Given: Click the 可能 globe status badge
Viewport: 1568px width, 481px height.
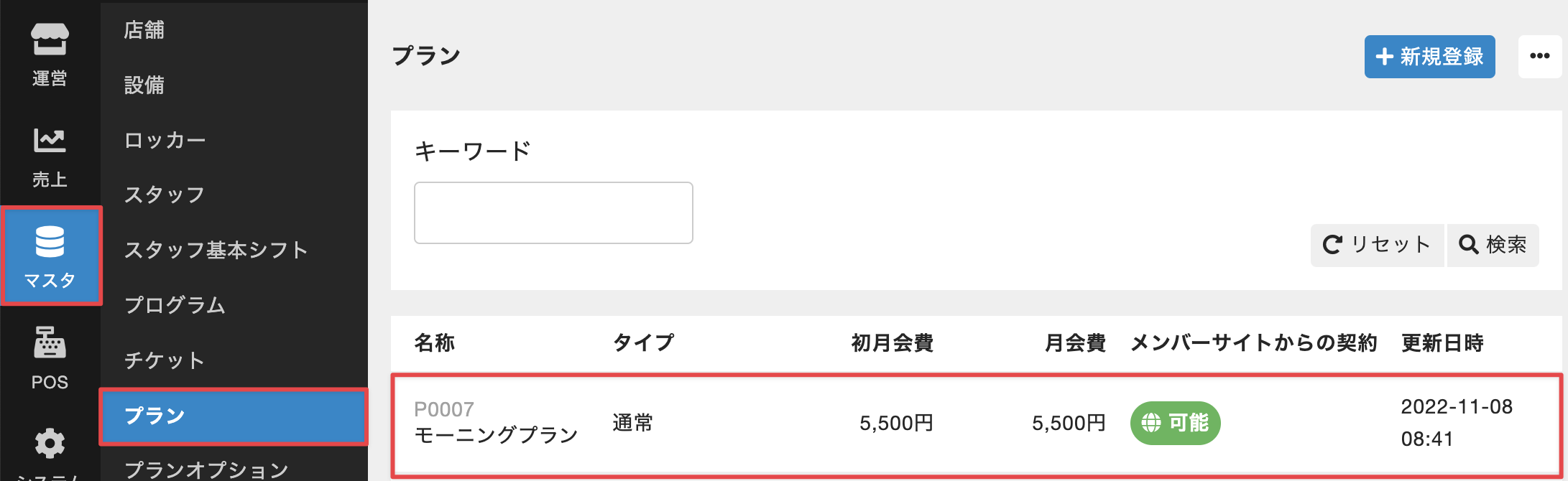Looking at the screenshot, I should [1175, 423].
